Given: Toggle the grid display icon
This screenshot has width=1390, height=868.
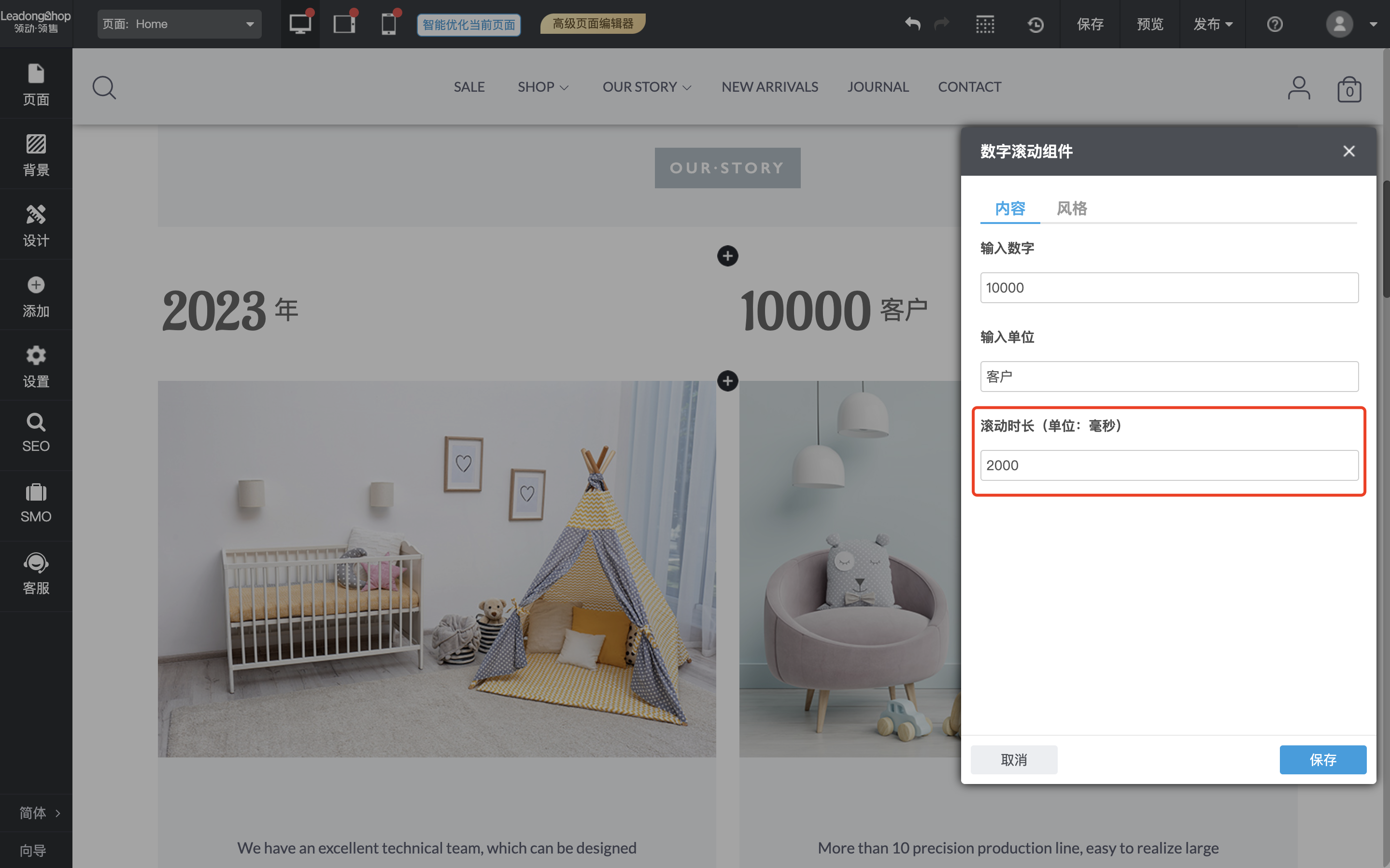Looking at the screenshot, I should coord(985,24).
